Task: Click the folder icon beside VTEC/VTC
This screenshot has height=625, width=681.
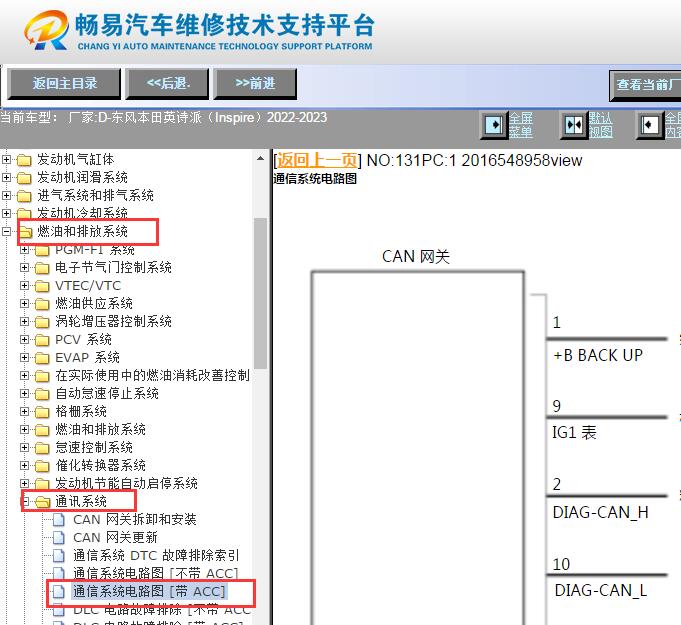Action: coord(42,286)
